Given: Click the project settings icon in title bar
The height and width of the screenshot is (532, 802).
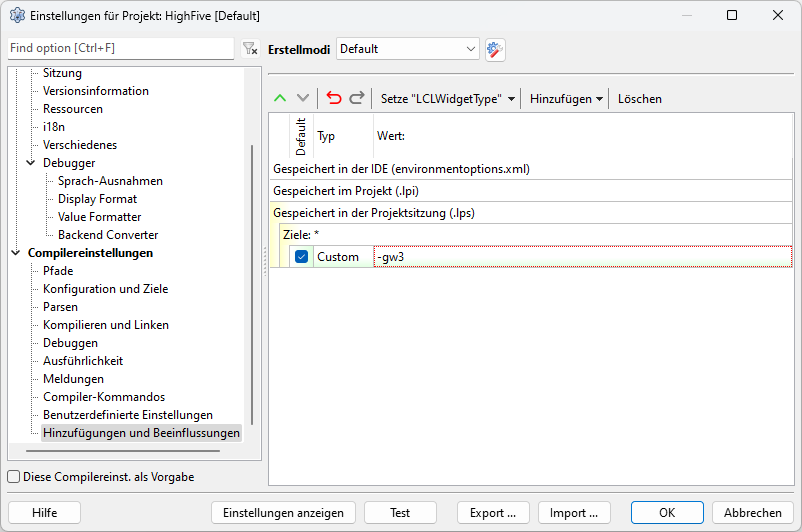Looking at the screenshot, I should click(x=16, y=16).
